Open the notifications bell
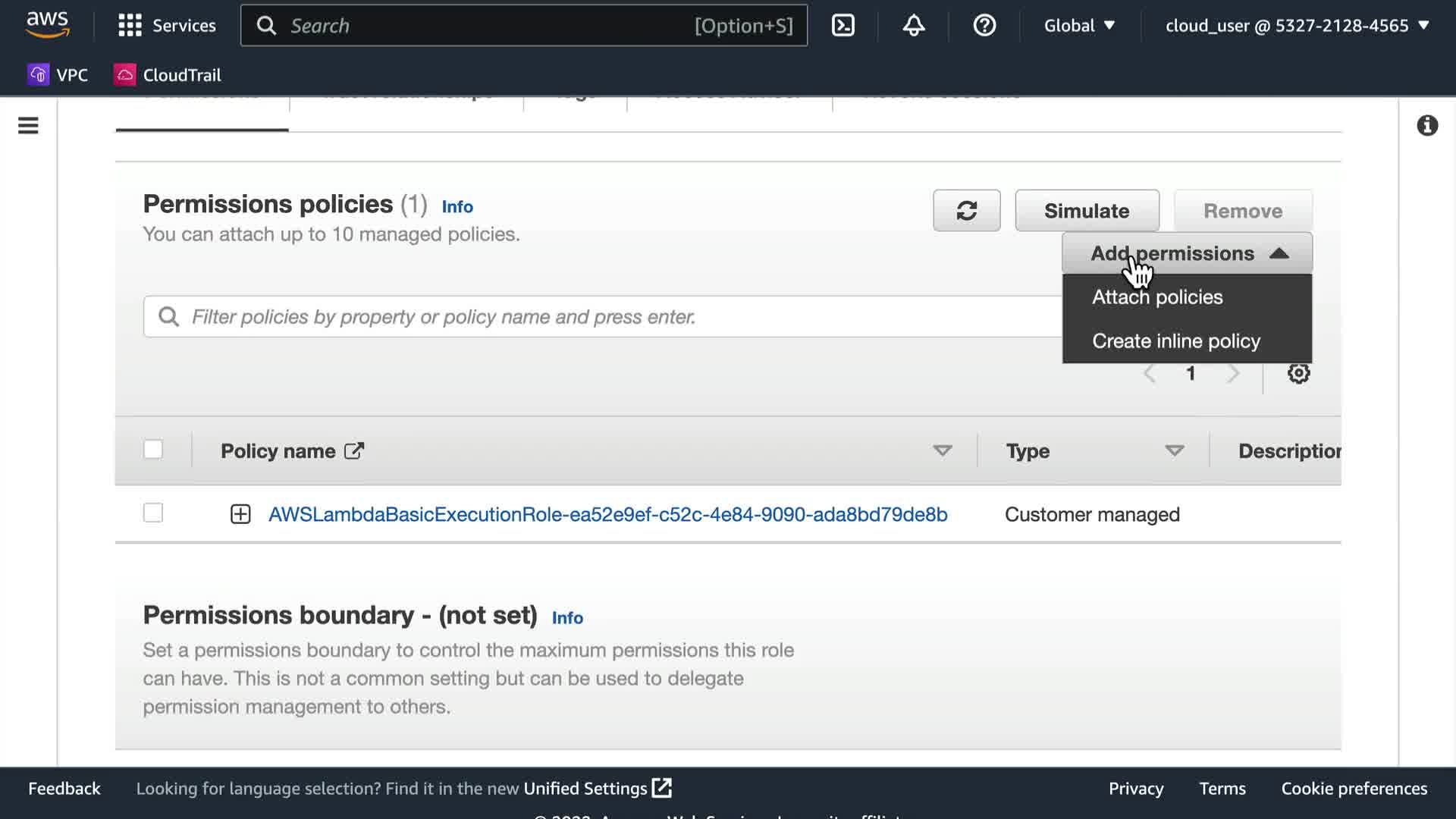The height and width of the screenshot is (819, 1456). (x=914, y=26)
